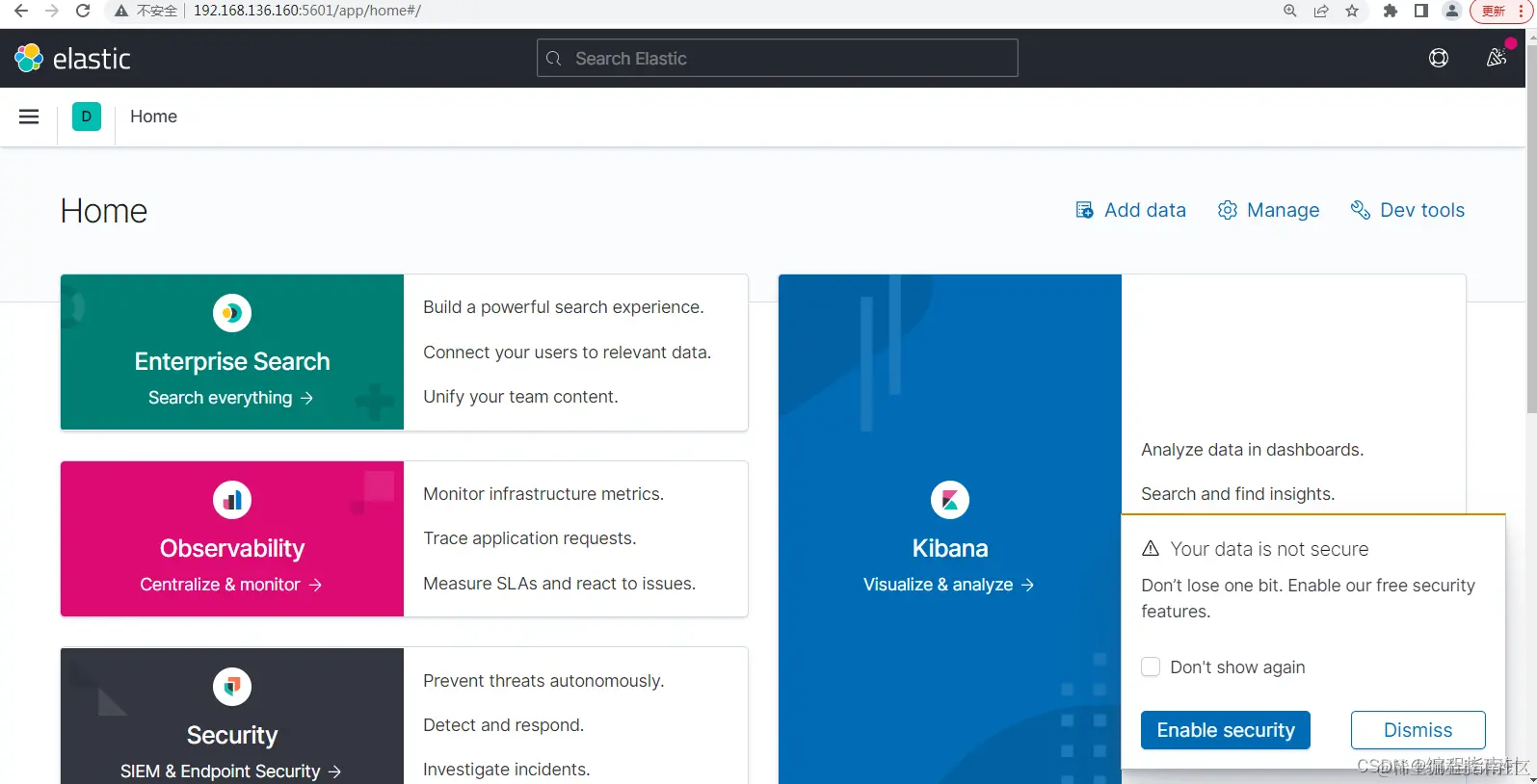Open the Add data link
The width and height of the screenshot is (1537, 784).
(x=1131, y=210)
